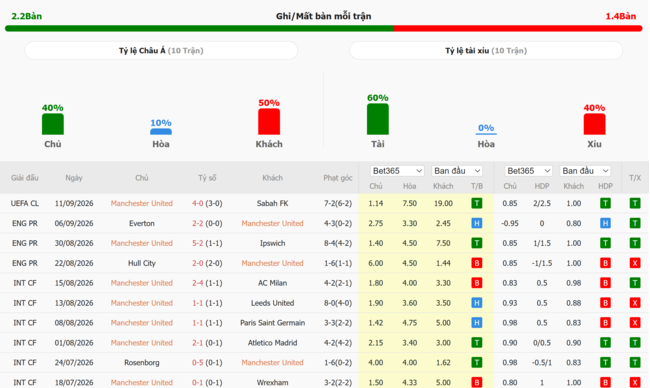Click green T badge in Everton T/X column
This screenshot has height=388, width=650.
click(x=635, y=223)
